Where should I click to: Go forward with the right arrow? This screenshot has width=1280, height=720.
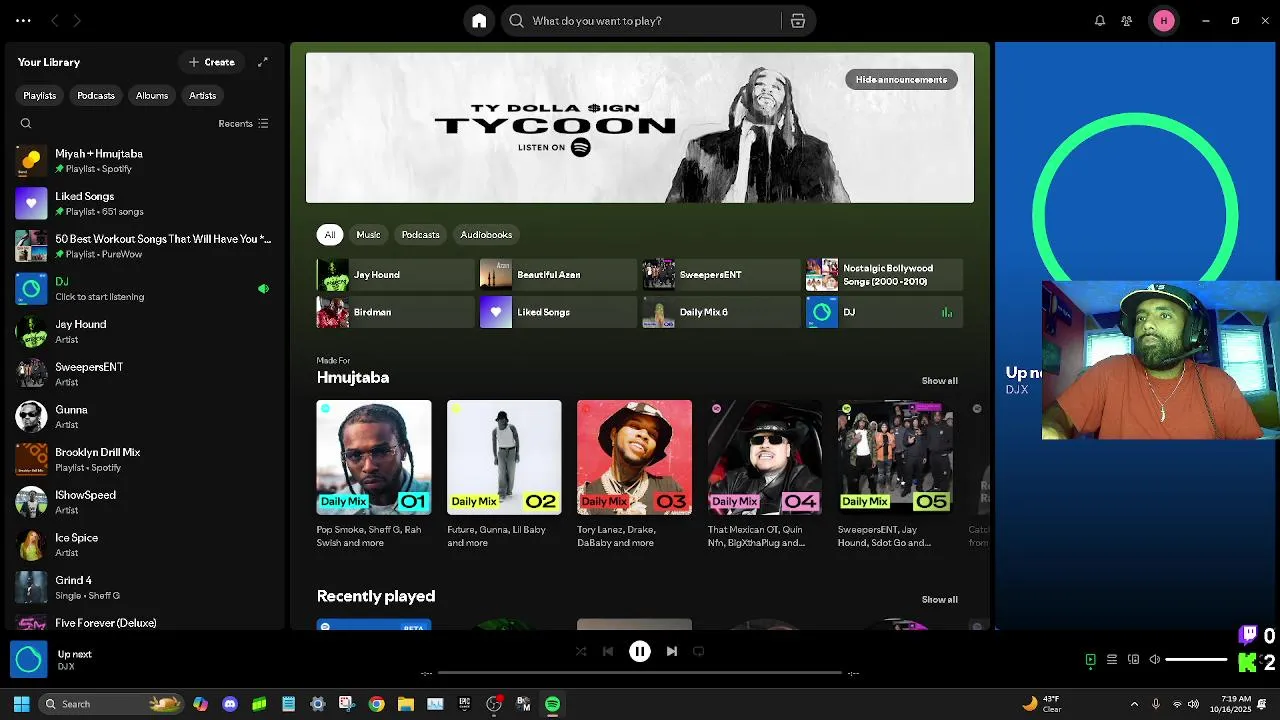tap(77, 21)
